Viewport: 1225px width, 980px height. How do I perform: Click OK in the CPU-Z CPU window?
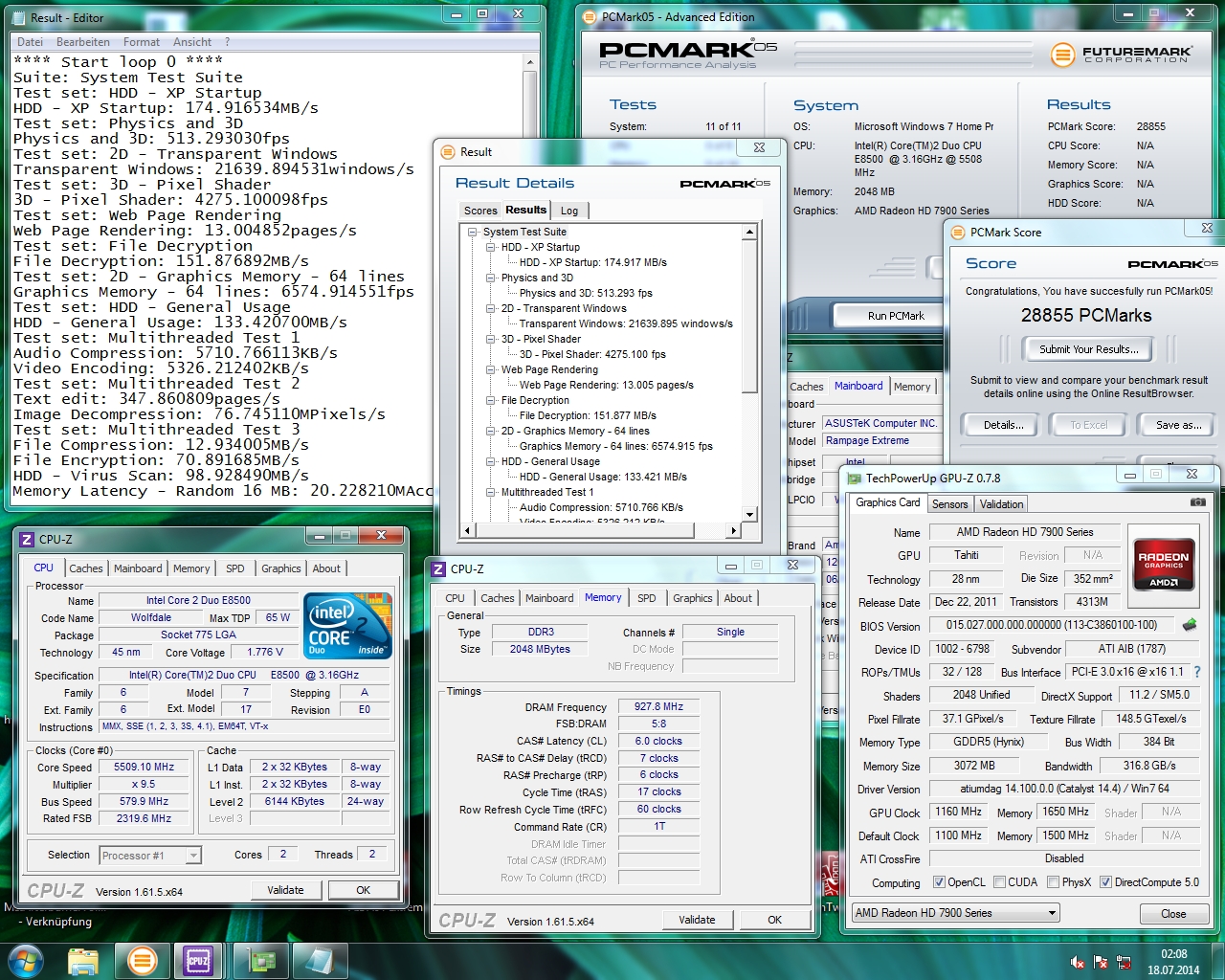(364, 890)
